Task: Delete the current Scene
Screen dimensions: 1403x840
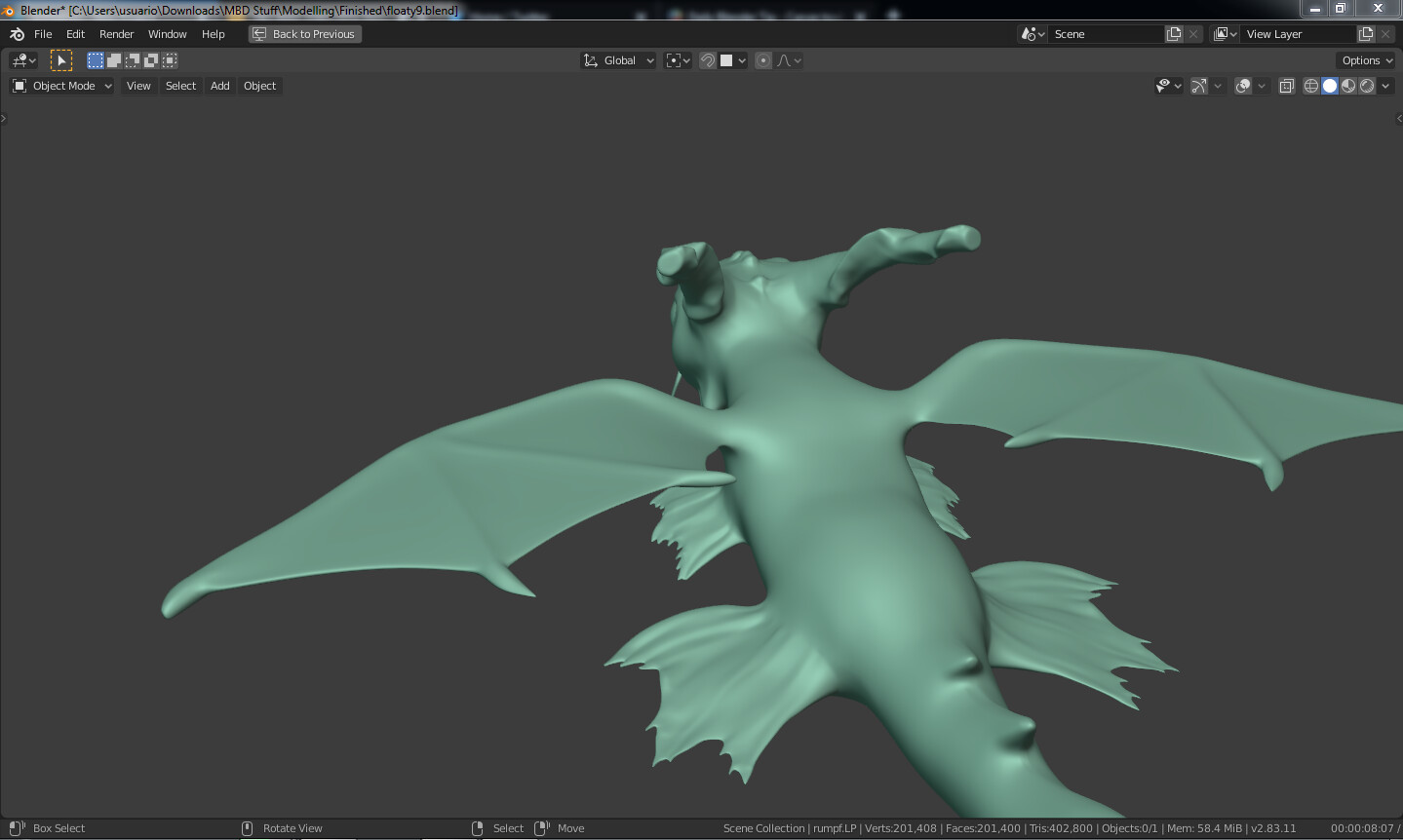Action: (1193, 34)
